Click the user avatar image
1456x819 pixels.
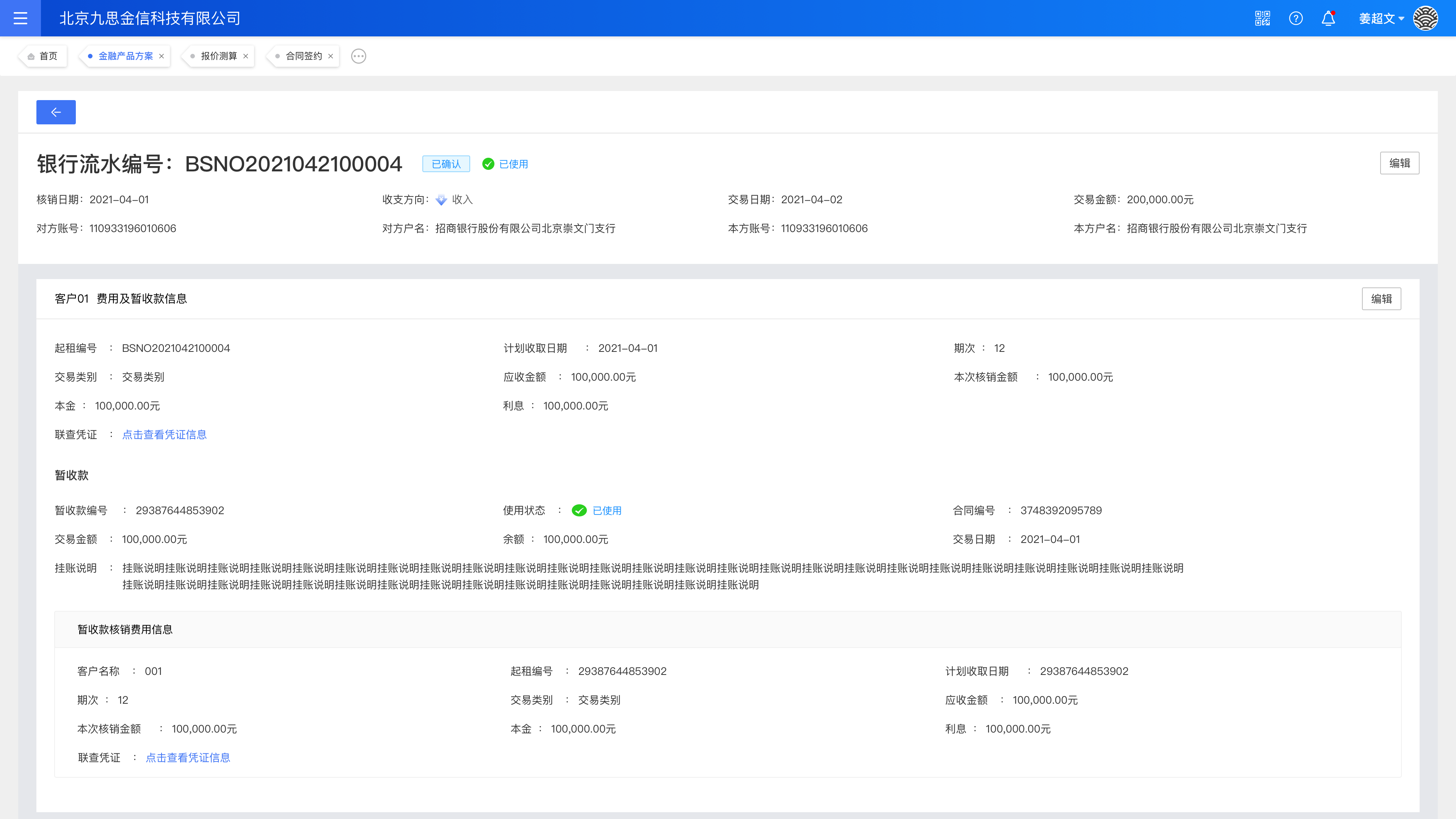(x=1426, y=18)
